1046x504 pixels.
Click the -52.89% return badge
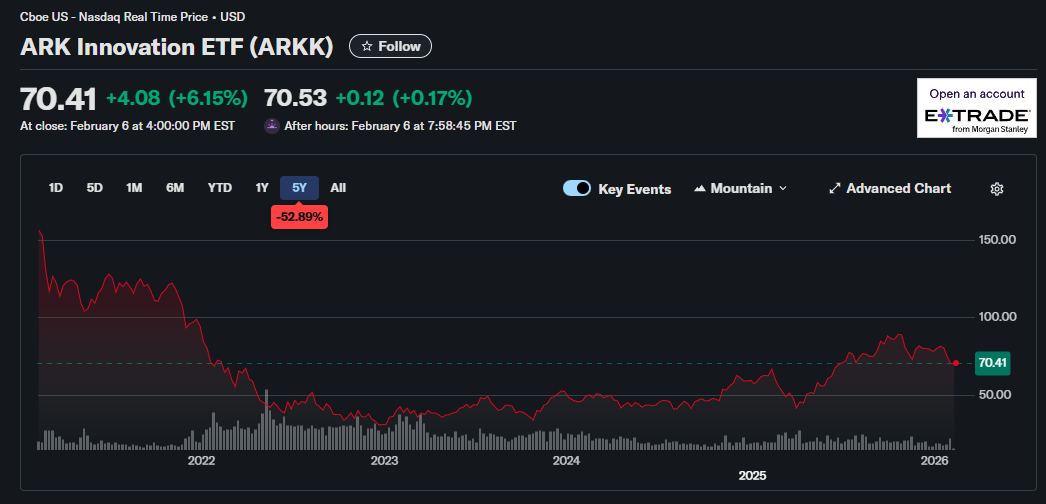click(x=300, y=217)
